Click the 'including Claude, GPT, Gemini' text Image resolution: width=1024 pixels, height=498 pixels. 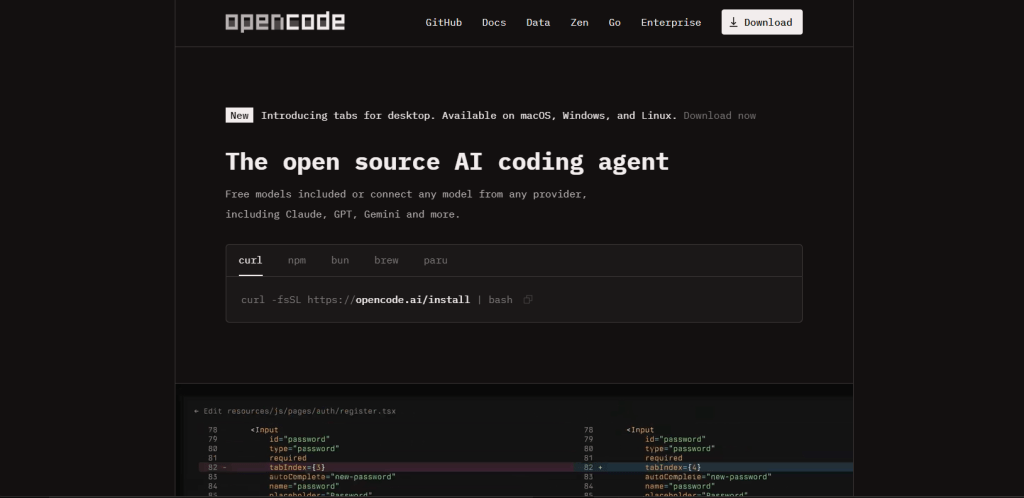click(x=343, y=214)
